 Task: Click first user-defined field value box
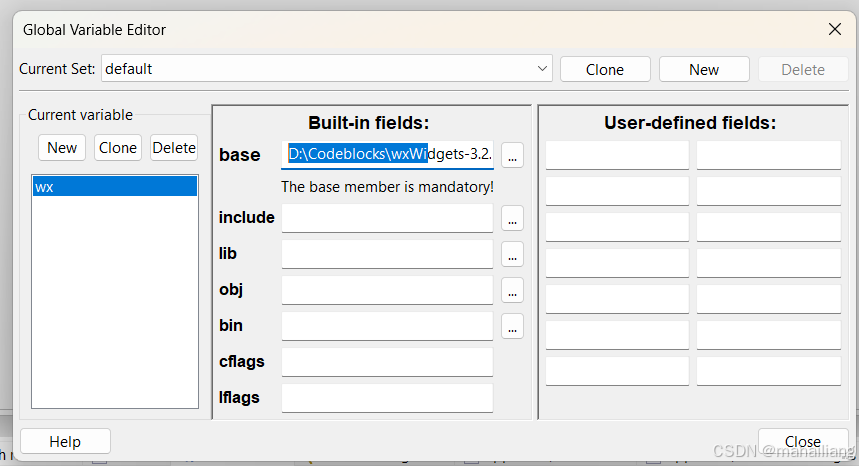[x=769, y=155]
